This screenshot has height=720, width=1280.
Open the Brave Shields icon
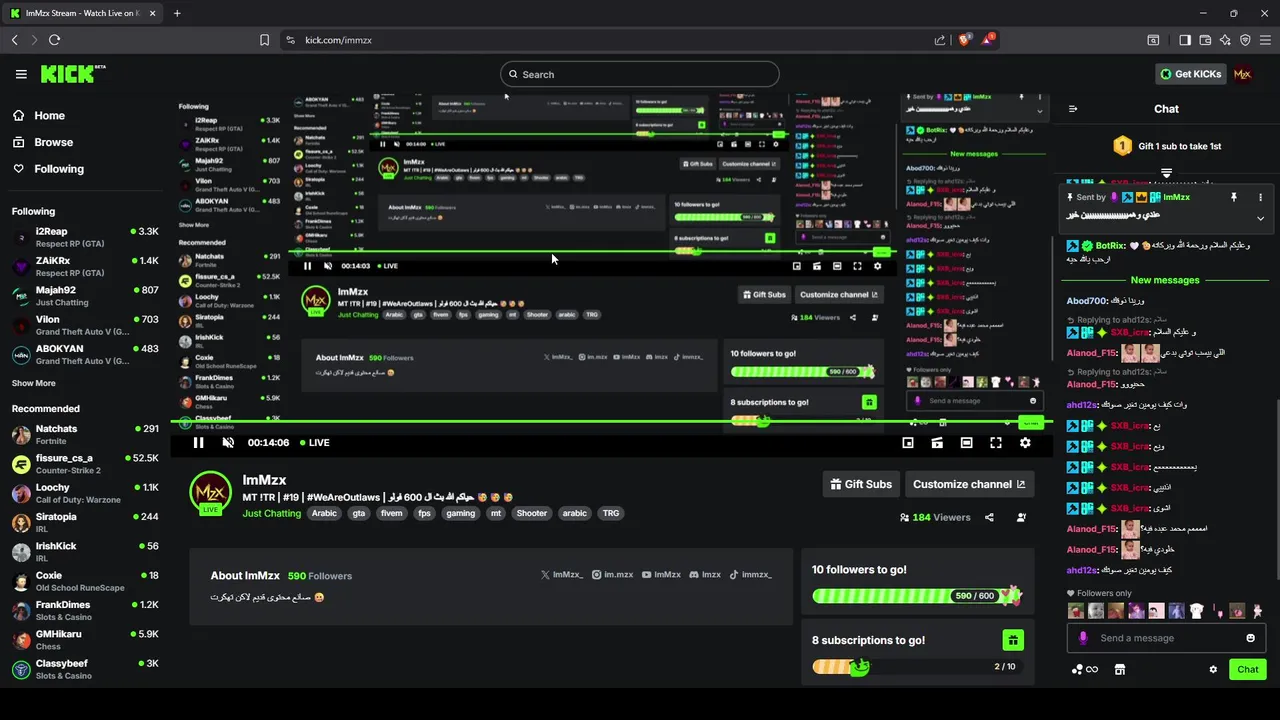pos(965,40)
